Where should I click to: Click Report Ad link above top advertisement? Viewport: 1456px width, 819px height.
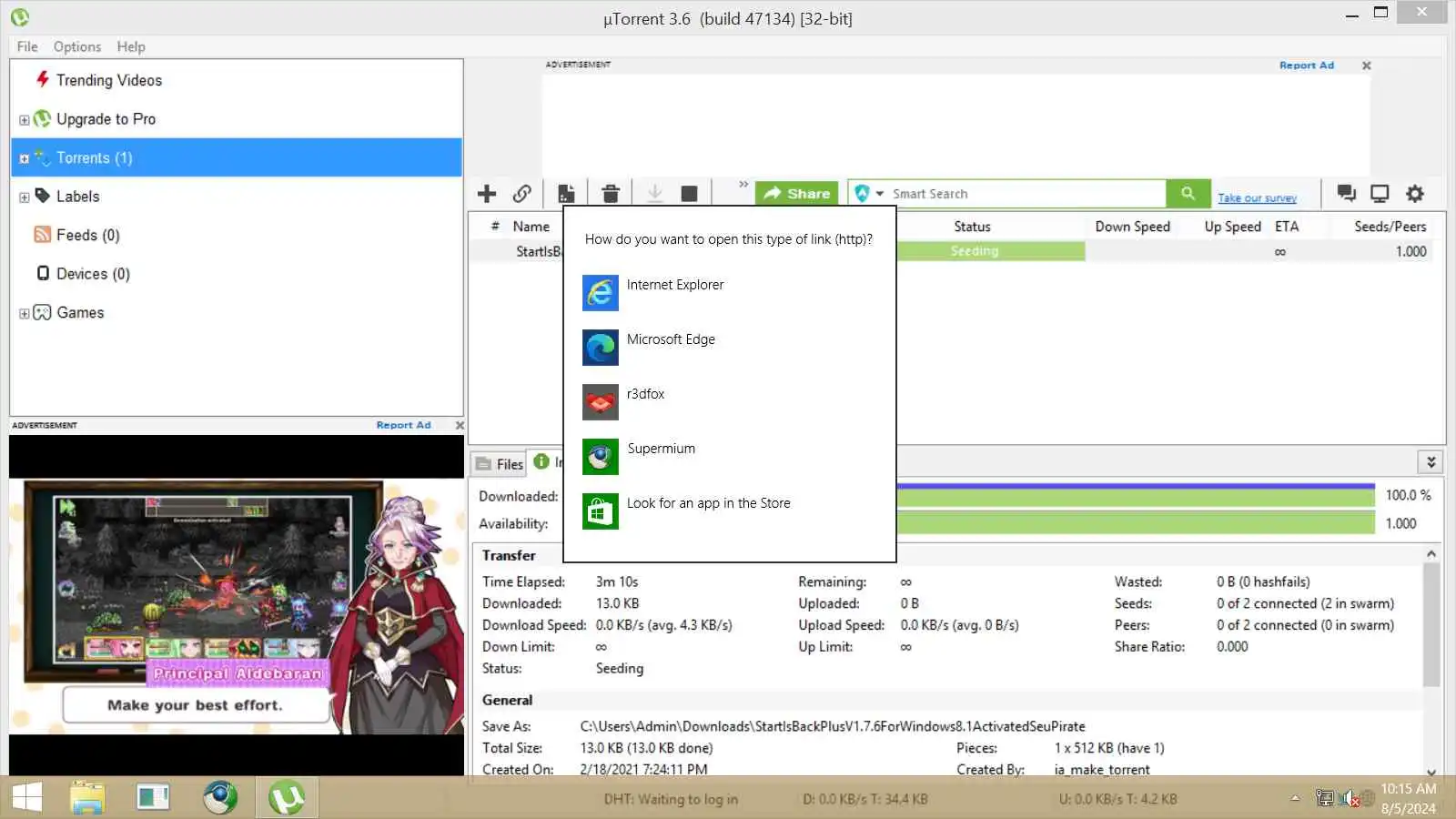tap(1306, 66)
